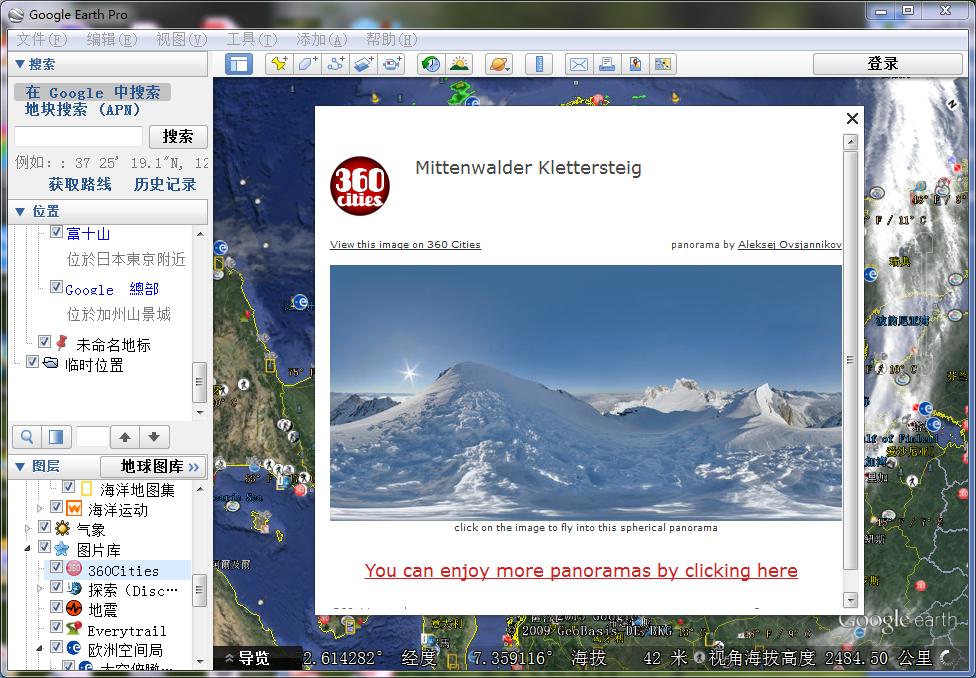Expand the 海洋运动 tree node
The width and height of the screenshot is (976, 678).
40,509
